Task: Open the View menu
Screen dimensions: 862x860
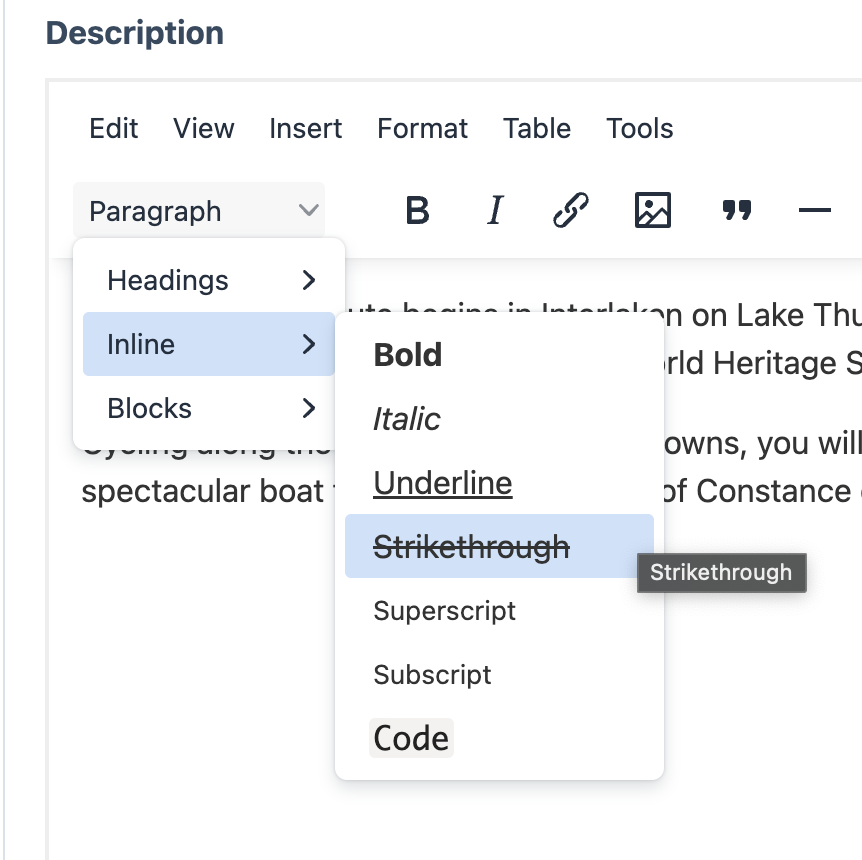Action: coord(204,128)
